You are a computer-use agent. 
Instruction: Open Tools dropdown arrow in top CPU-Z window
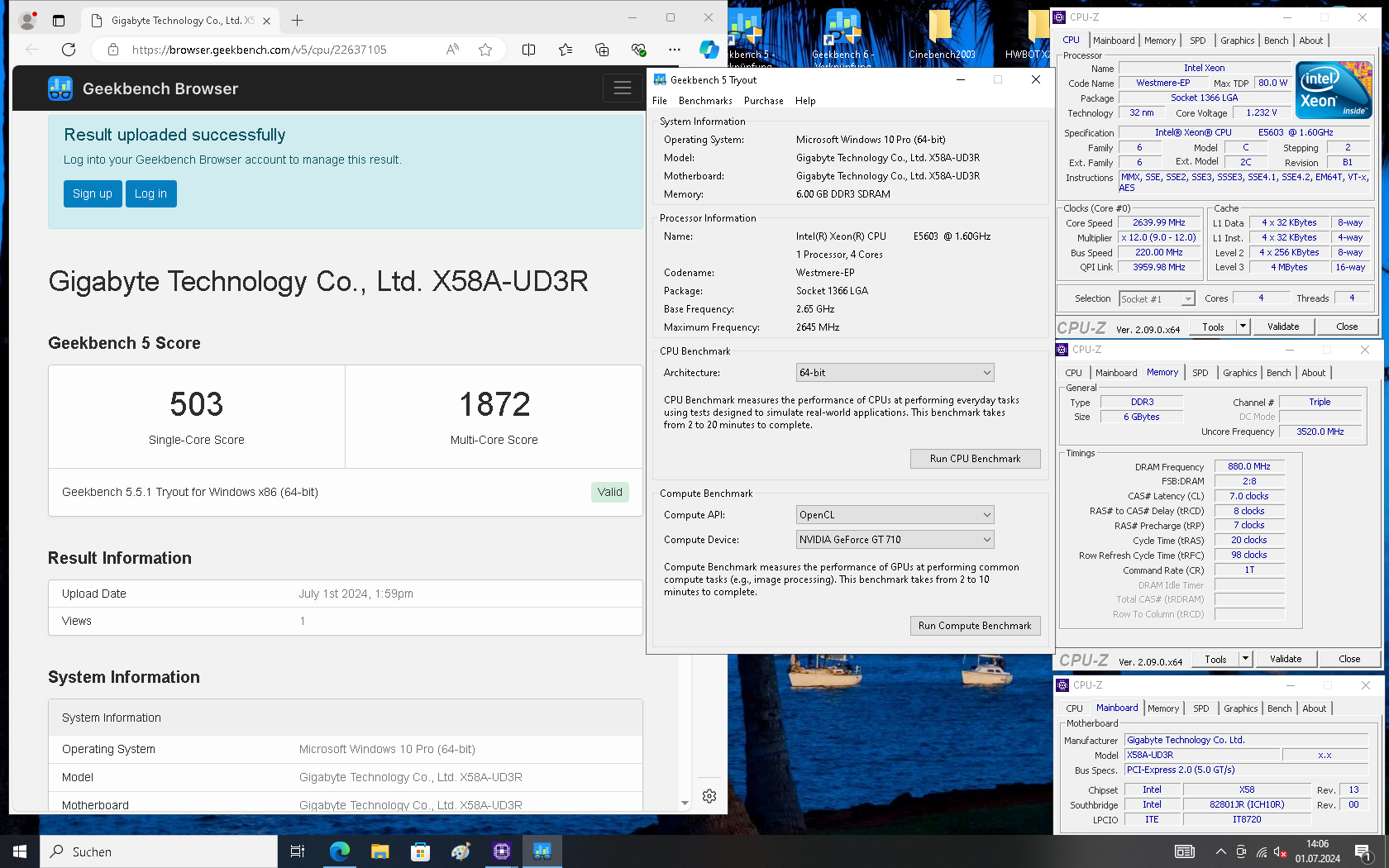click(1243, 327)
